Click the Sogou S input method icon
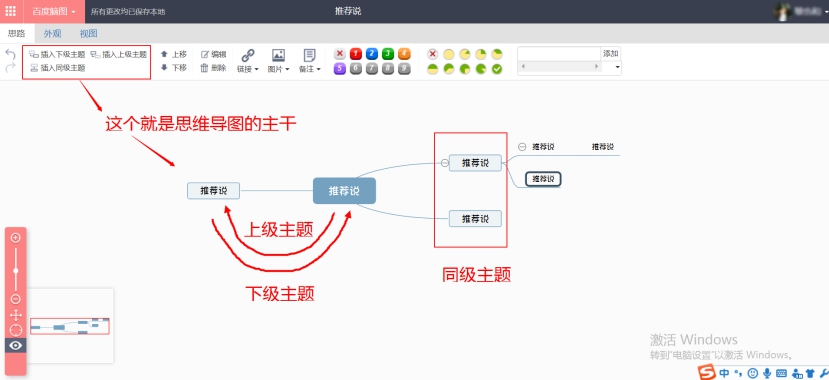This screenshot has width=829, height=380. [x=707, y=372]
